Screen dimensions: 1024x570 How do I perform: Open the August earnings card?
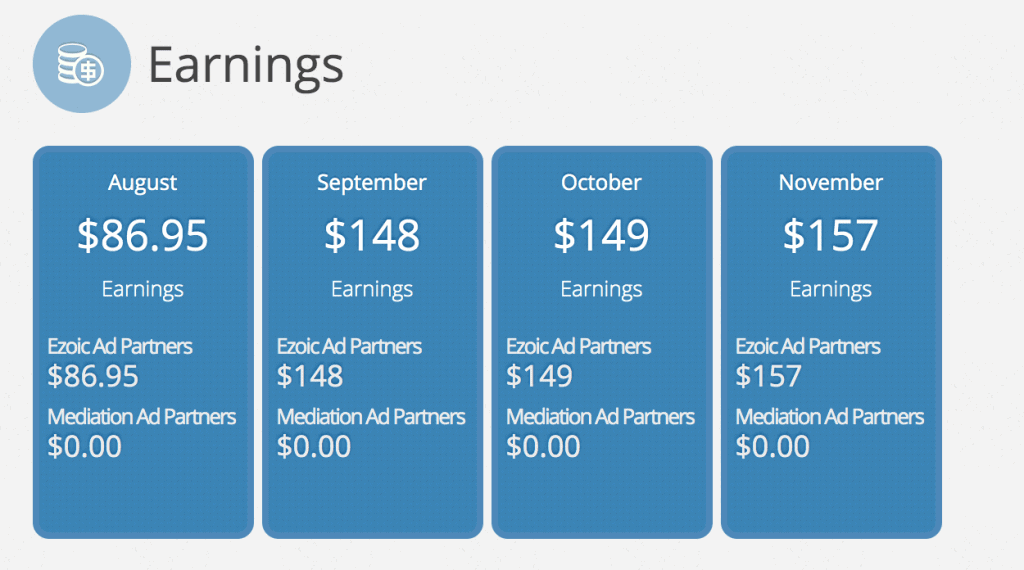(143, 342)
